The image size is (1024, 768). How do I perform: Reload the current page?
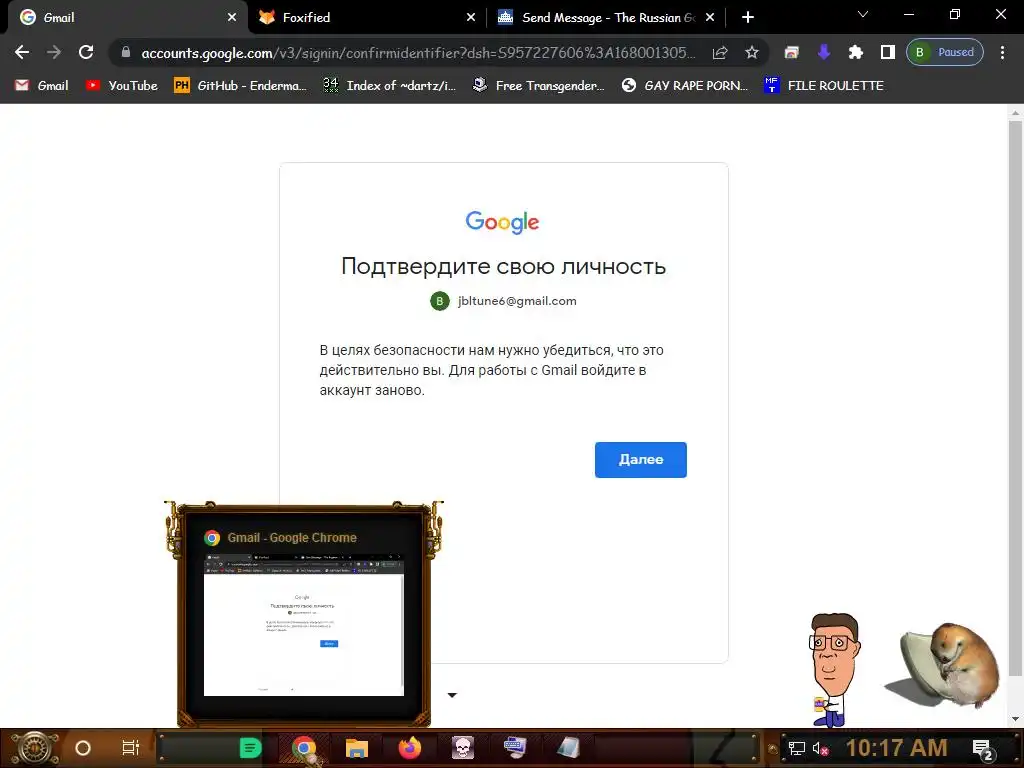[x=86, y=52]
